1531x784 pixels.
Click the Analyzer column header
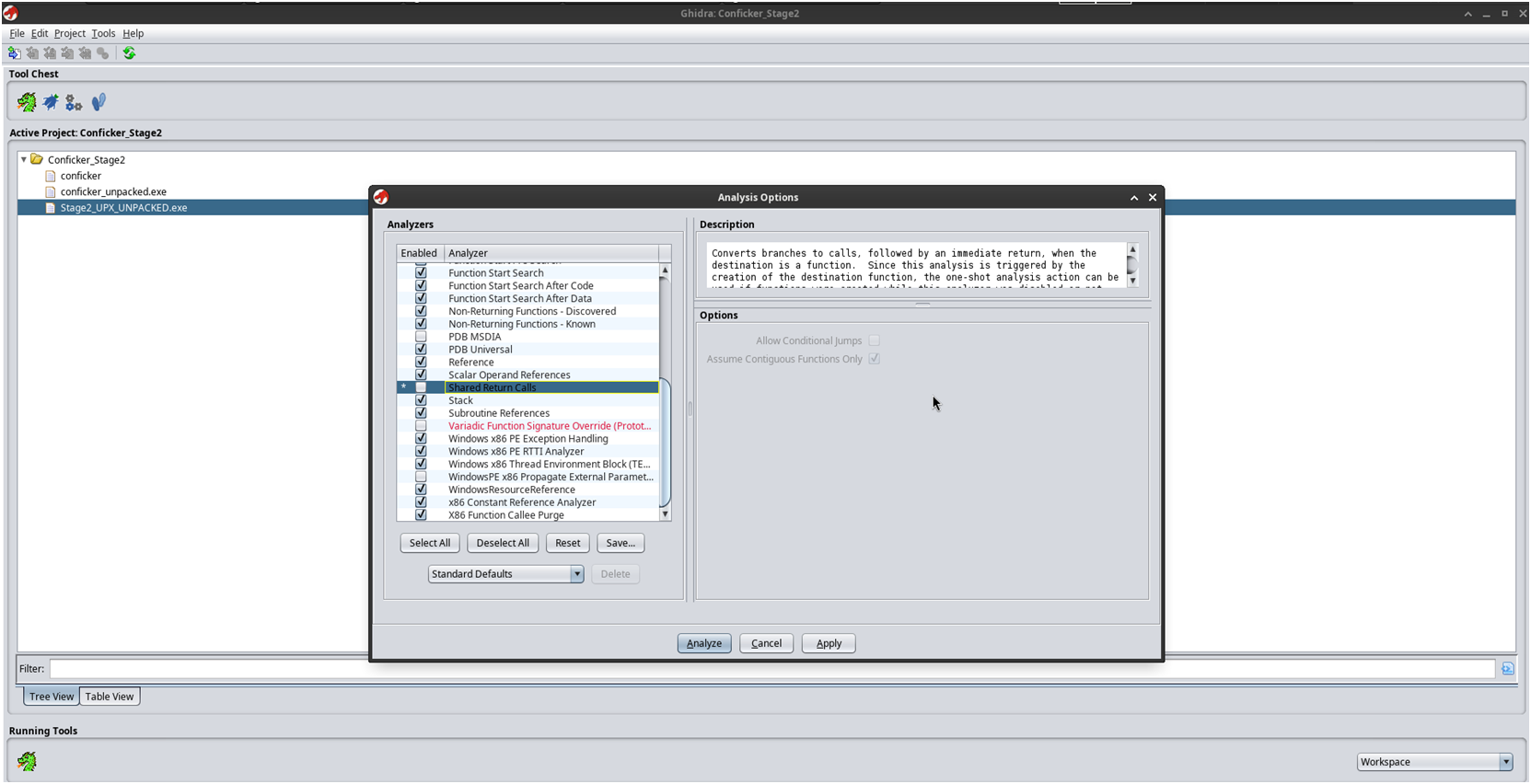point(551,253)
